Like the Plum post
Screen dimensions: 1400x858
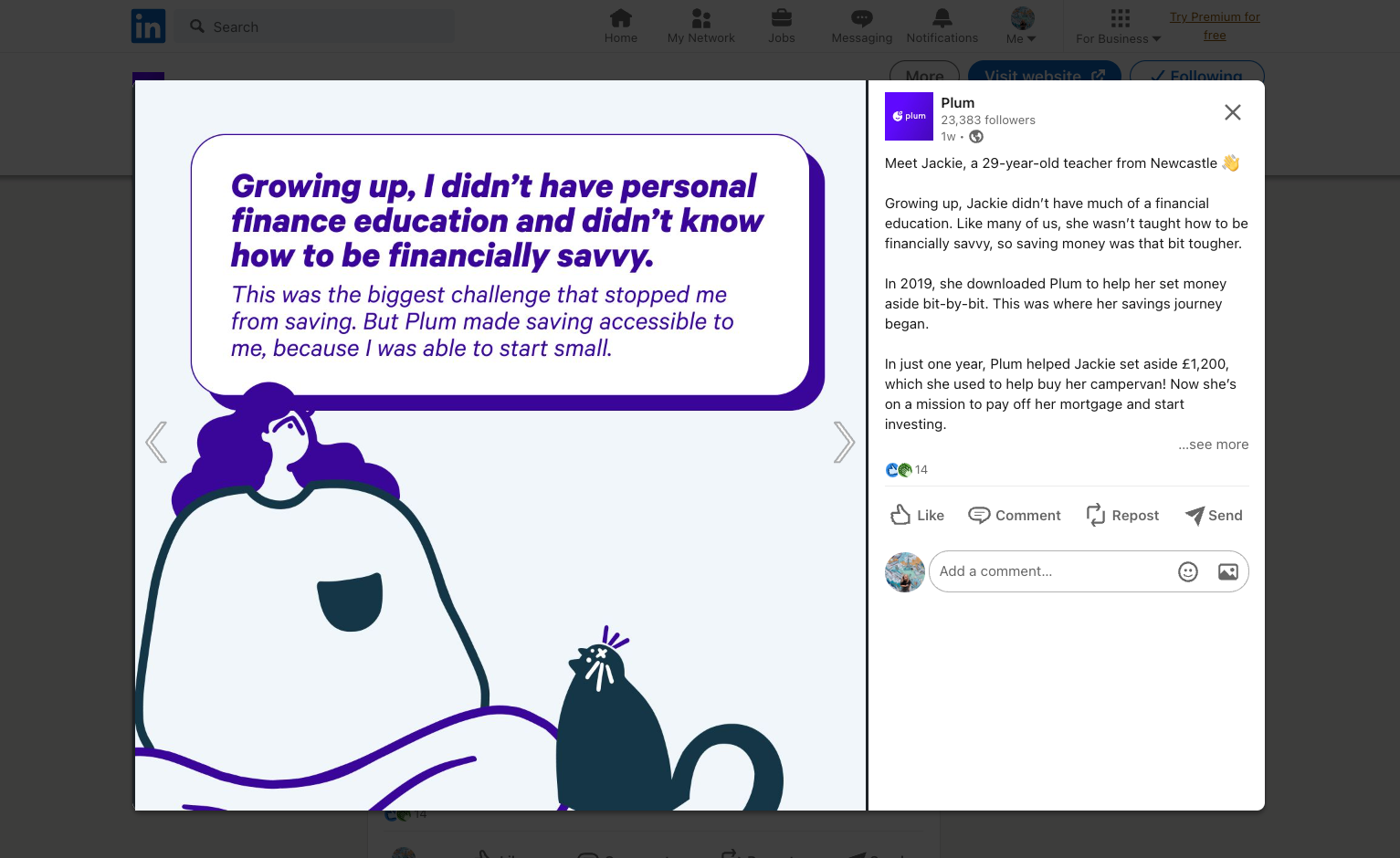pyautogui.click(x=917, y=516)
